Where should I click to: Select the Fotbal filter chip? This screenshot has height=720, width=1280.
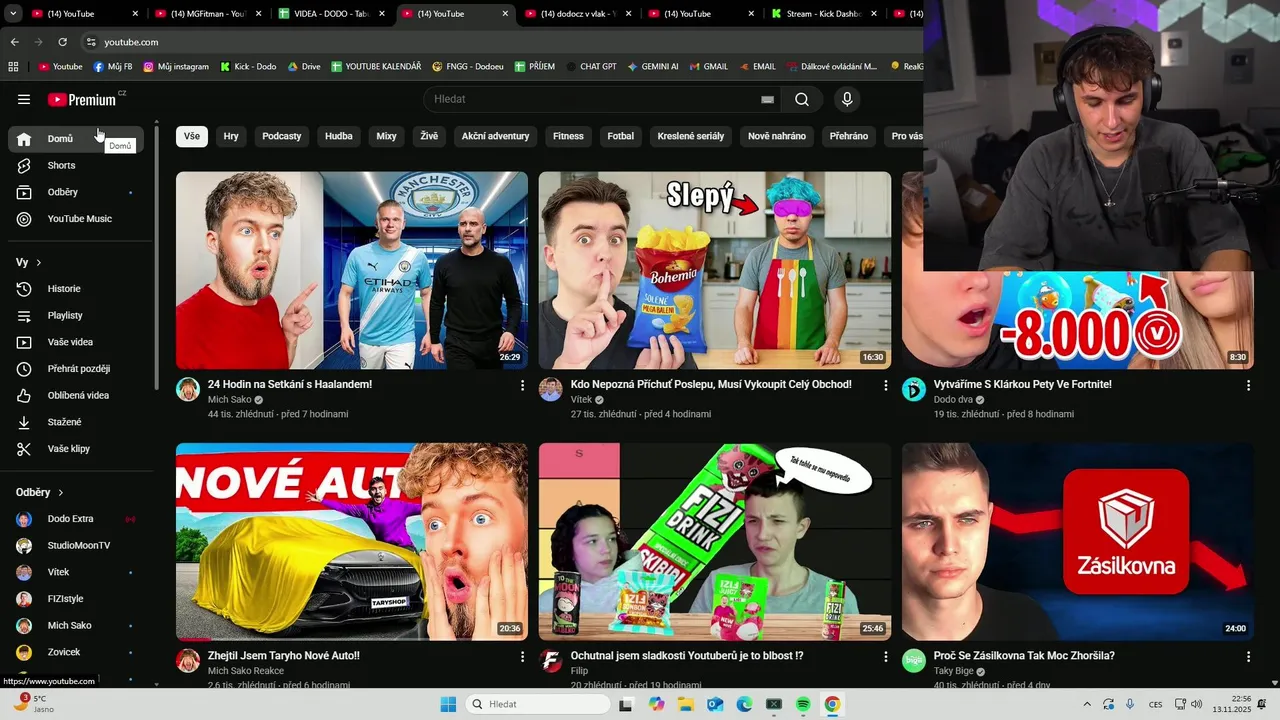pyautogui.click(x=621, y=136)
